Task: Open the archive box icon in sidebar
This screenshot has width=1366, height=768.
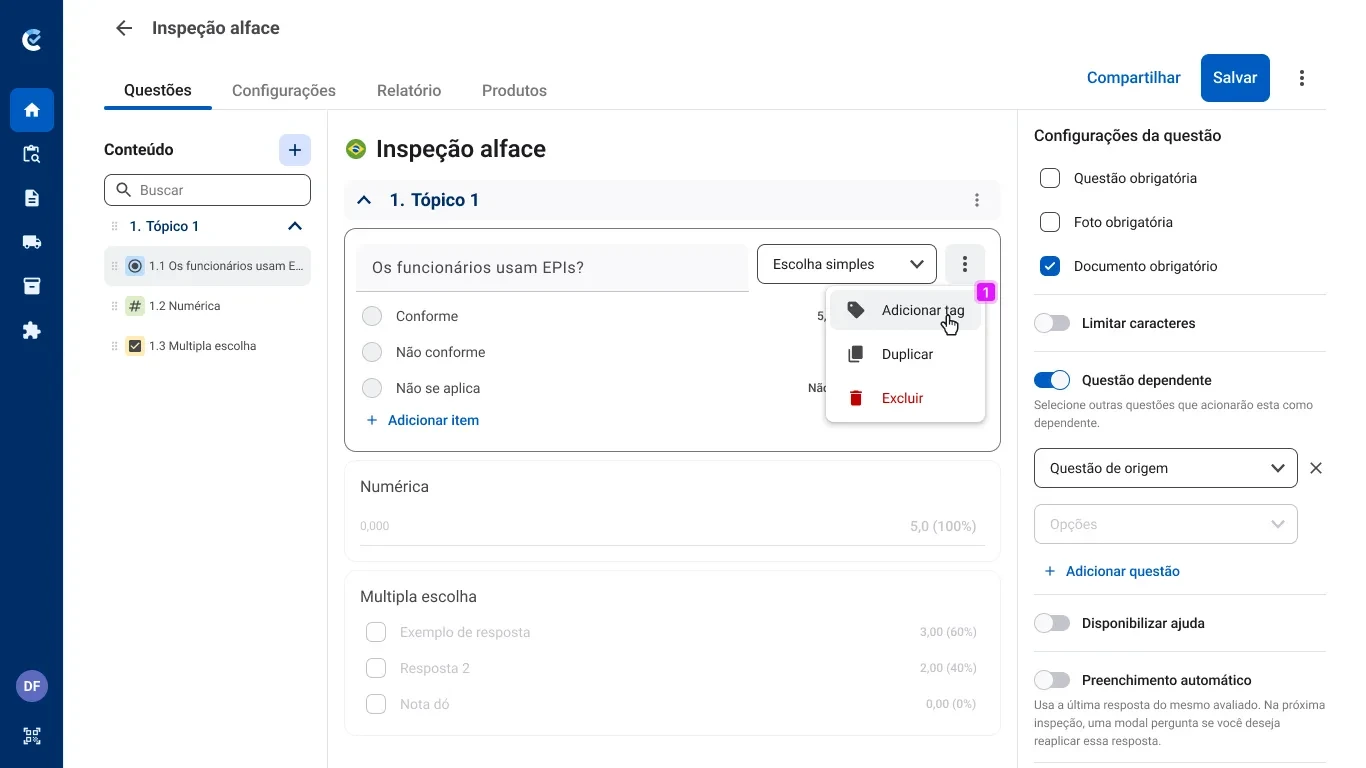Action: 32,286
